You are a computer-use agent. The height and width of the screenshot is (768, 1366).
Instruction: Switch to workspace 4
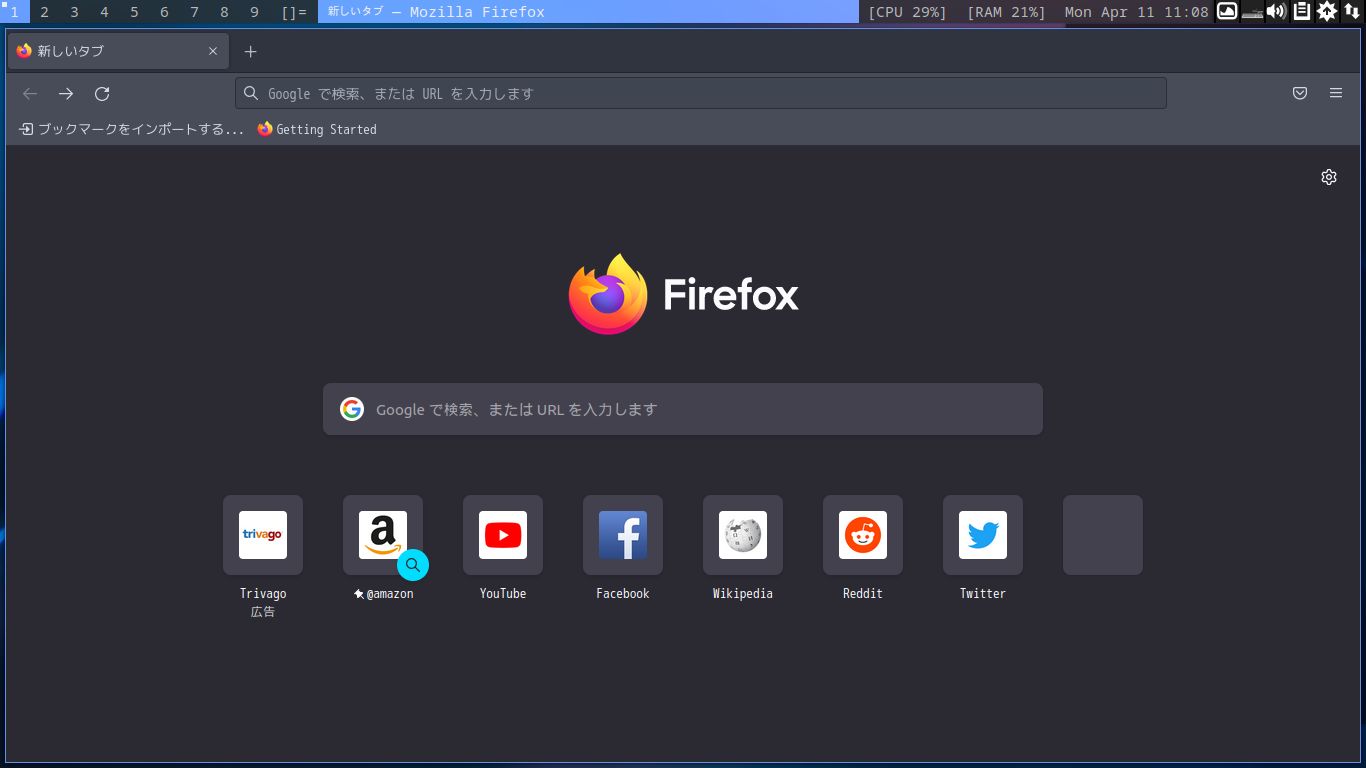[104, 12]
